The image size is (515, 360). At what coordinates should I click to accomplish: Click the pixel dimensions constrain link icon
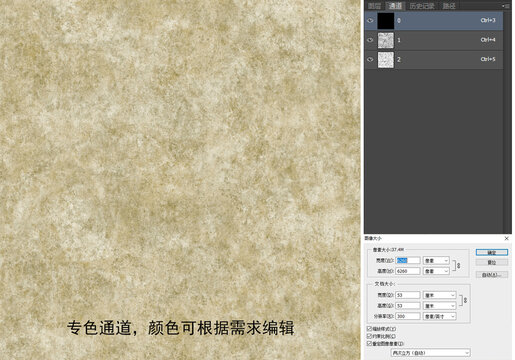(x=457, y=266)
